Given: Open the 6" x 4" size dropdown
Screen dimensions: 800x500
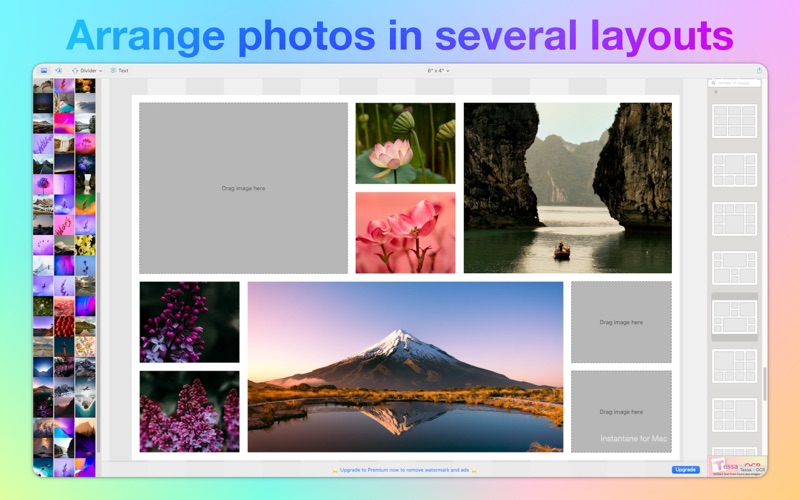Looking at the screenshot, I should click(x=438, y=70).
